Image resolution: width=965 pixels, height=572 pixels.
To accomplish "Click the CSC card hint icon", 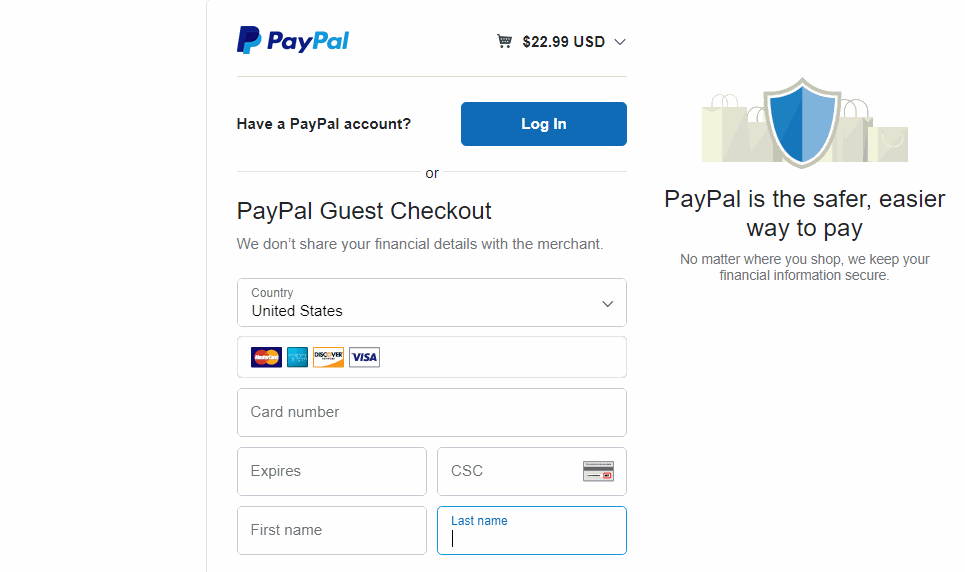I will click(x=598, y=471).
